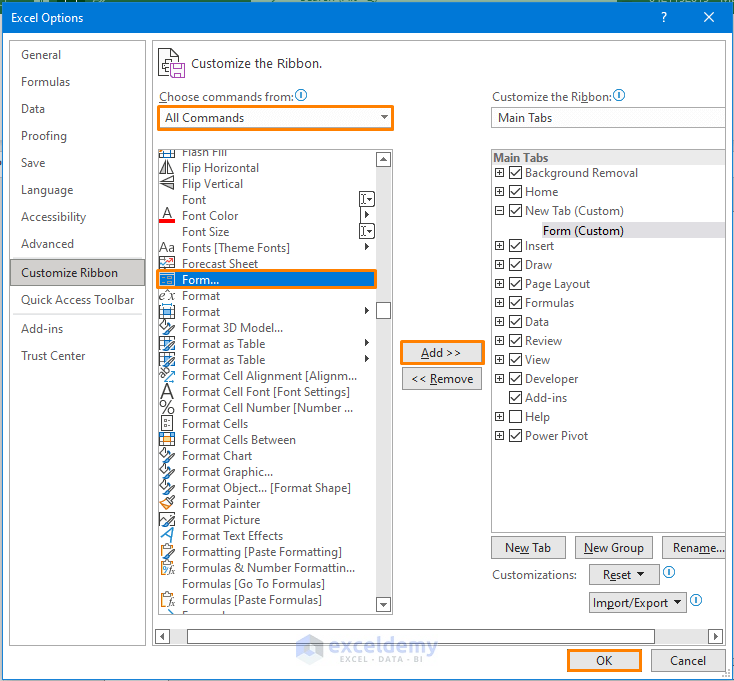Expand the Formulas tab tree node
The height and width of the screenshot is (681, 734).
[499, 302]
